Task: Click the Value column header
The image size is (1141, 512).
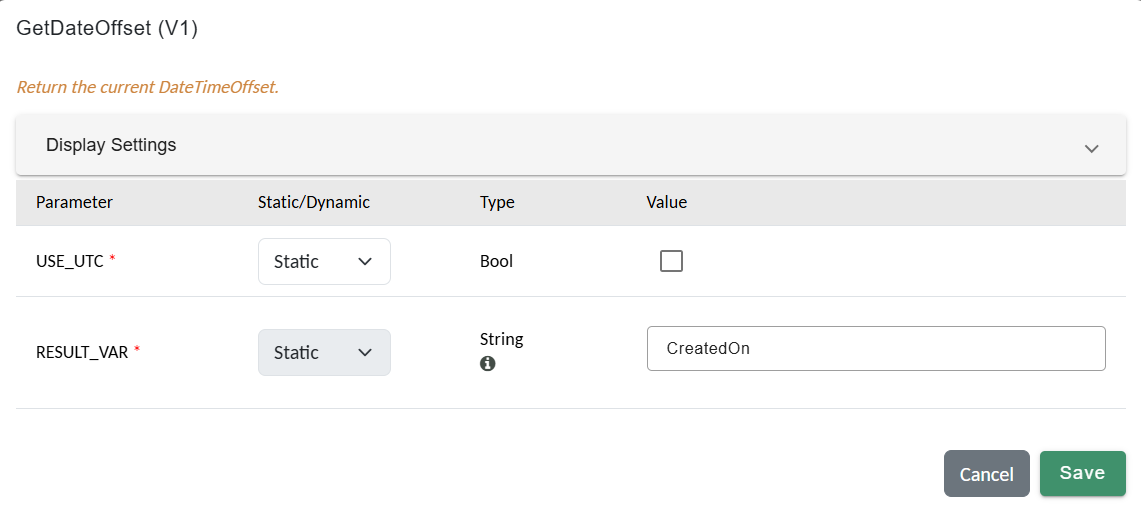Action: point(666,202)
